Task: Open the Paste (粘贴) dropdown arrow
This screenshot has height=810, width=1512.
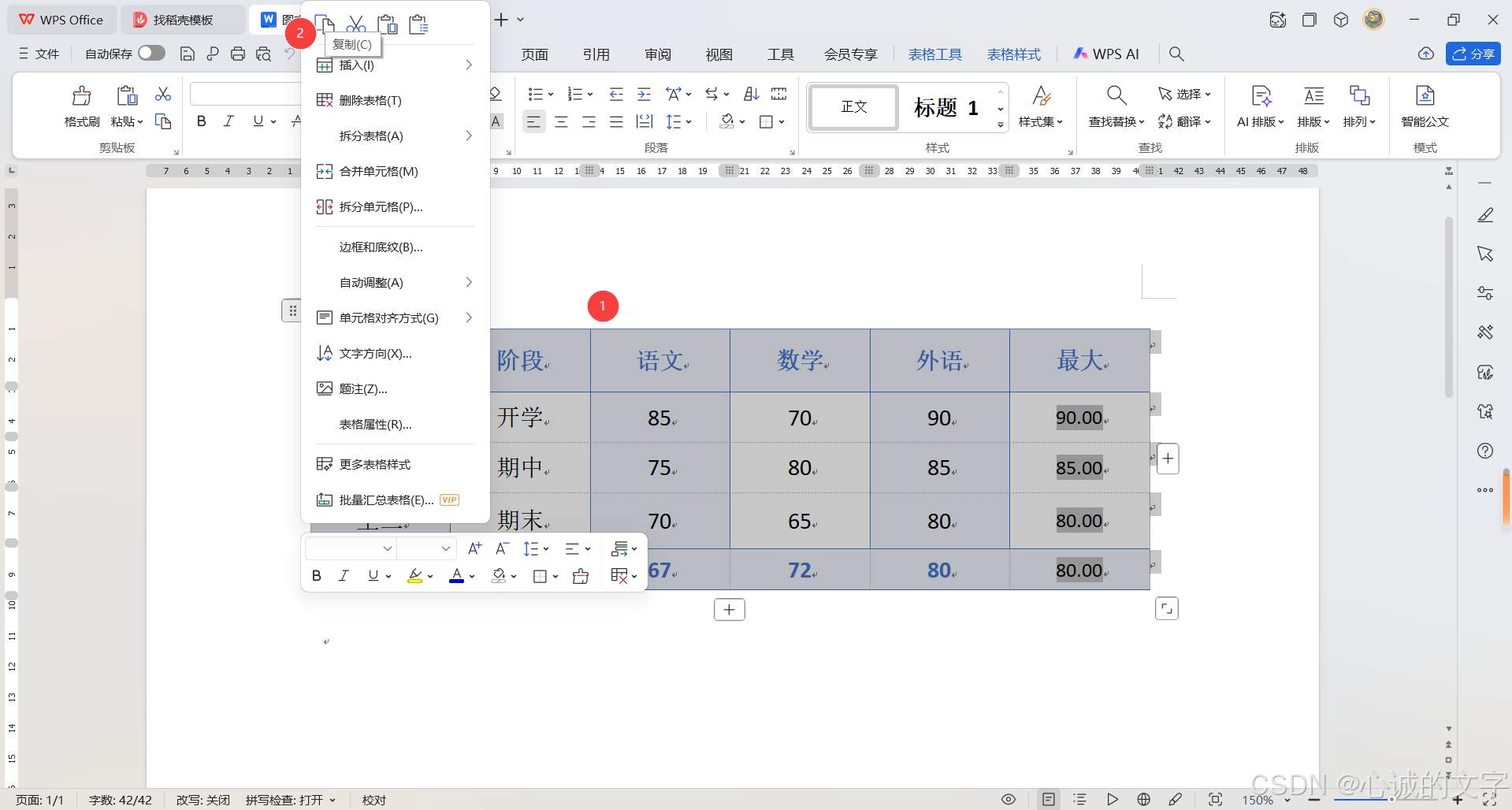Action: [140, 122]
